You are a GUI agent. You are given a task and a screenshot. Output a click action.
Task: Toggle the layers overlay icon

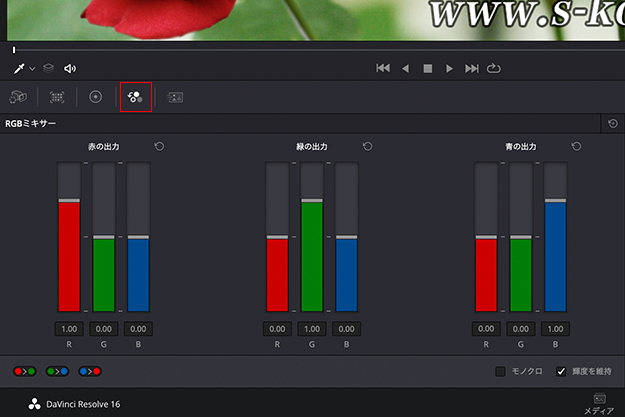48,68
